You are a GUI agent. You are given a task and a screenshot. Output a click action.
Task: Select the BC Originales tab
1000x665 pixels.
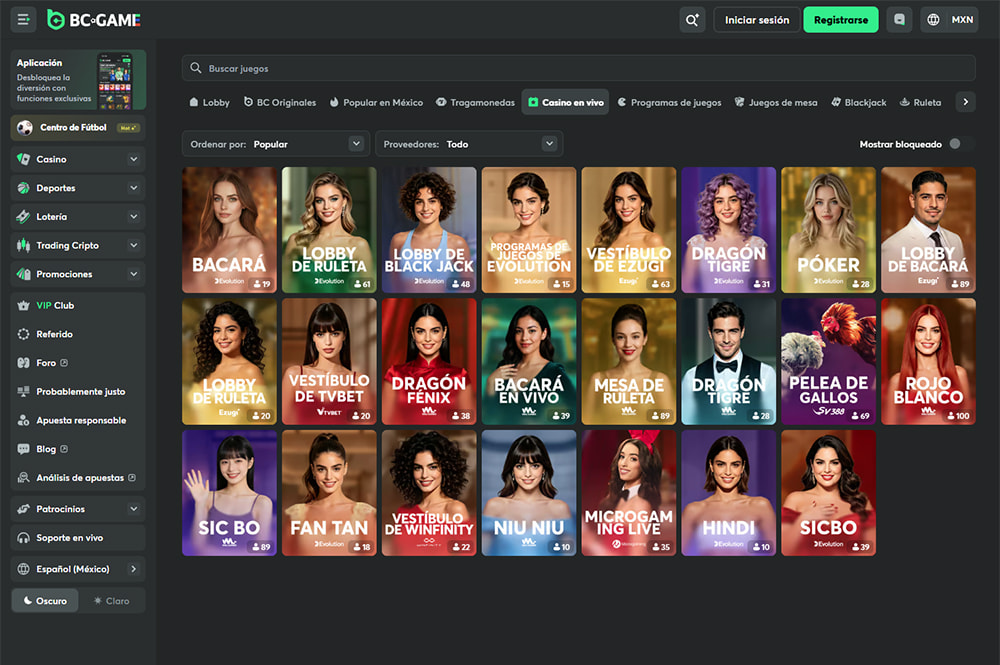(x=279, y=102)
